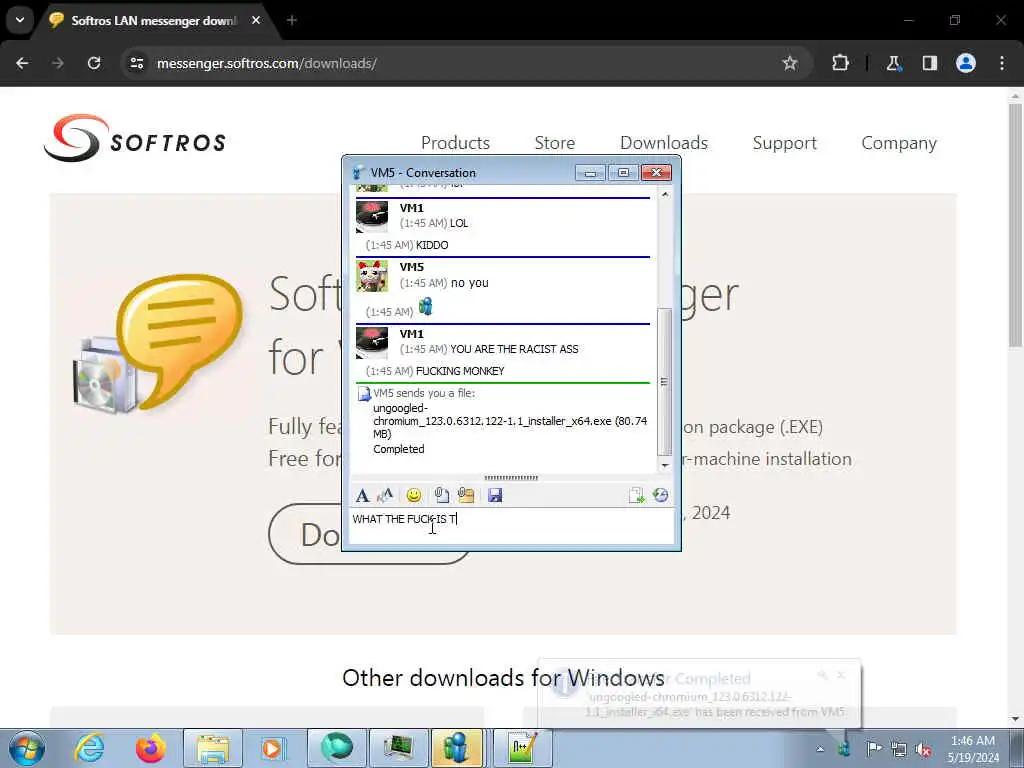Open the tab search dropdown chevron
The width and height of the screenshot is (1024, 768).
(20, 20)
